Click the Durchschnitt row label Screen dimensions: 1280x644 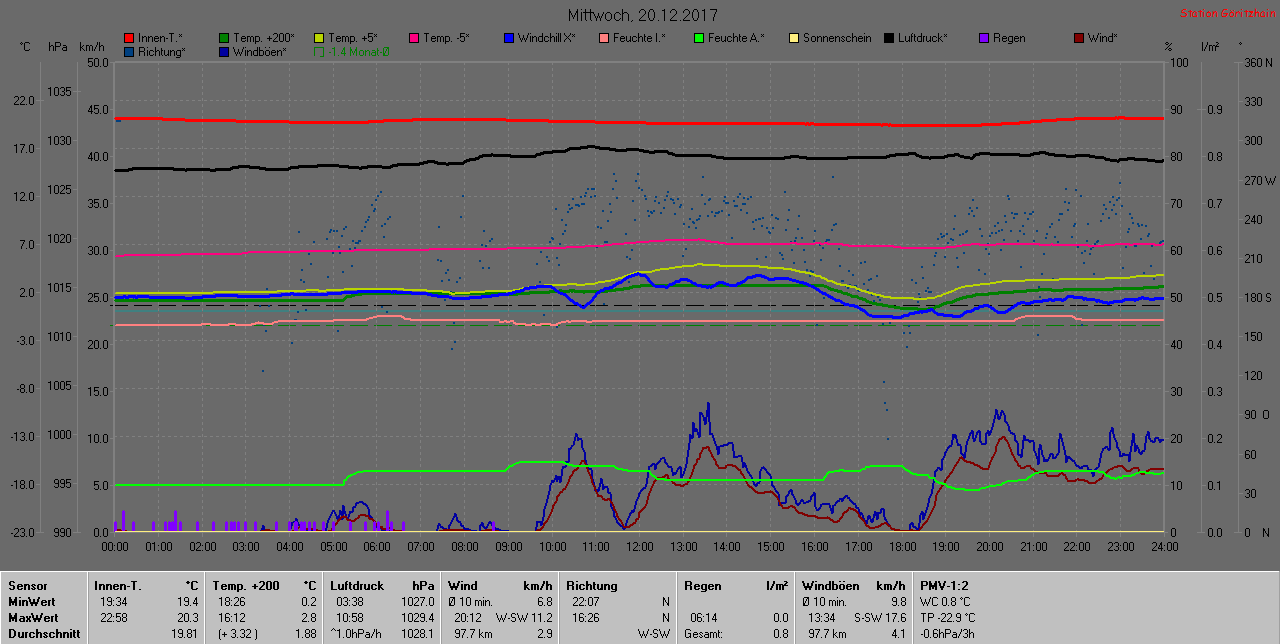(x=43, y=634)
